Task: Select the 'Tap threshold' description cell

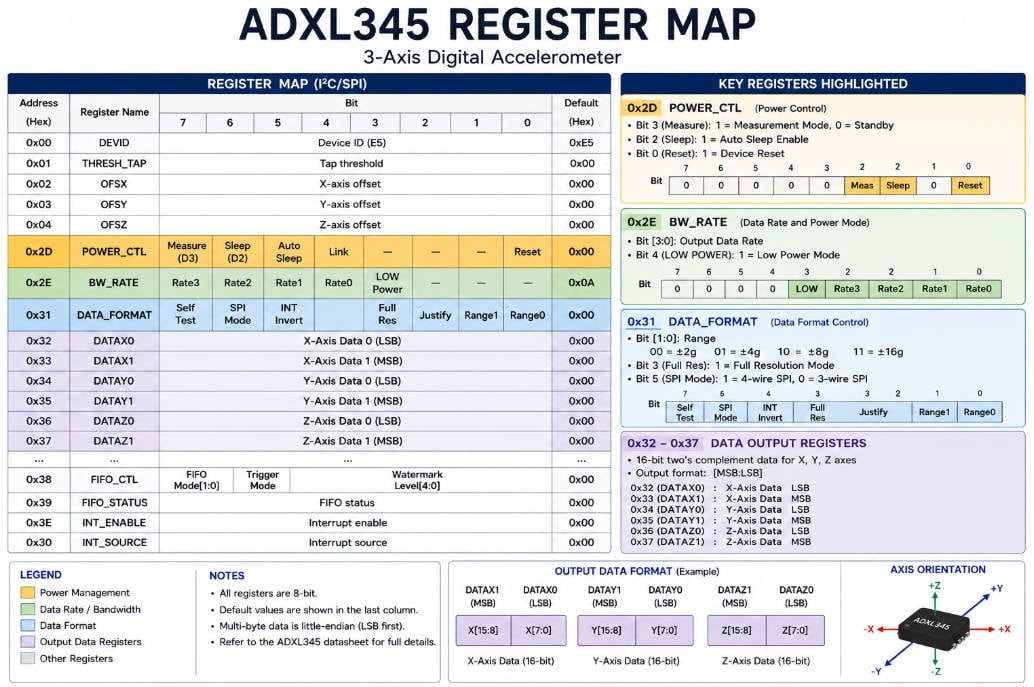Action: [x=355, y=163]
